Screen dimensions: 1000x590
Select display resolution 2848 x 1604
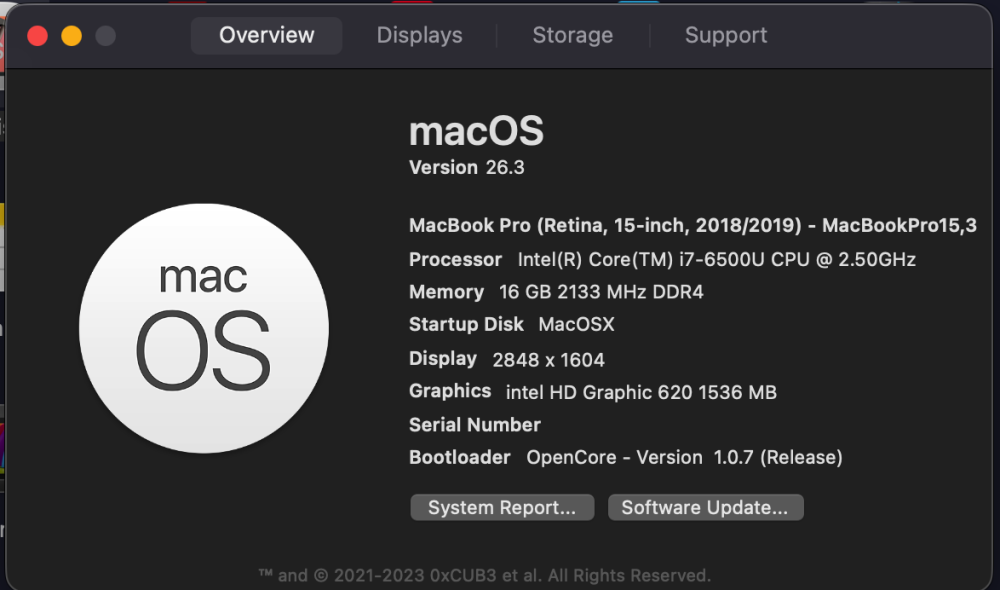click(548, 360)
